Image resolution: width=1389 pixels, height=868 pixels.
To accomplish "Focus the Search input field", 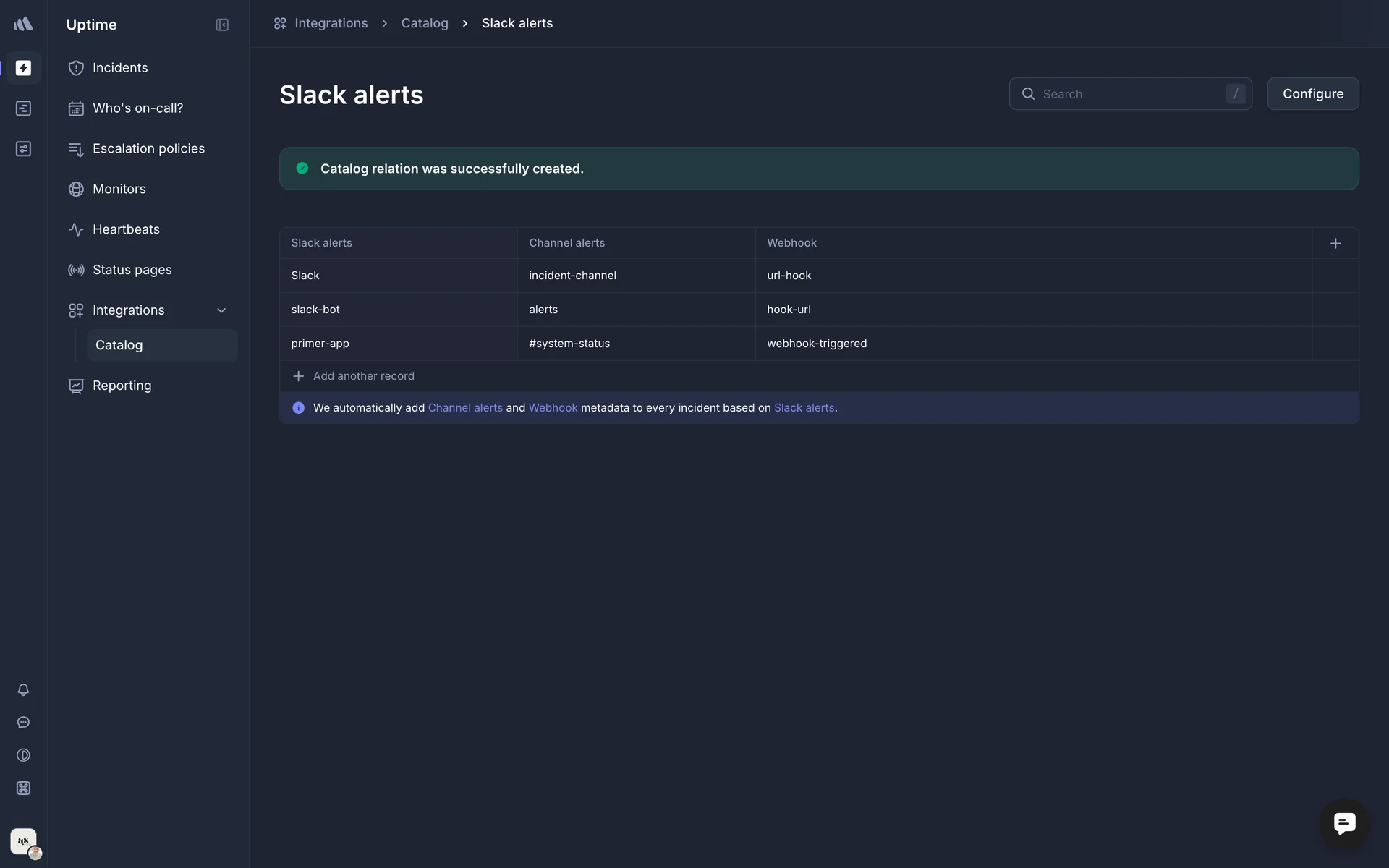I will tap(1129, 94).
